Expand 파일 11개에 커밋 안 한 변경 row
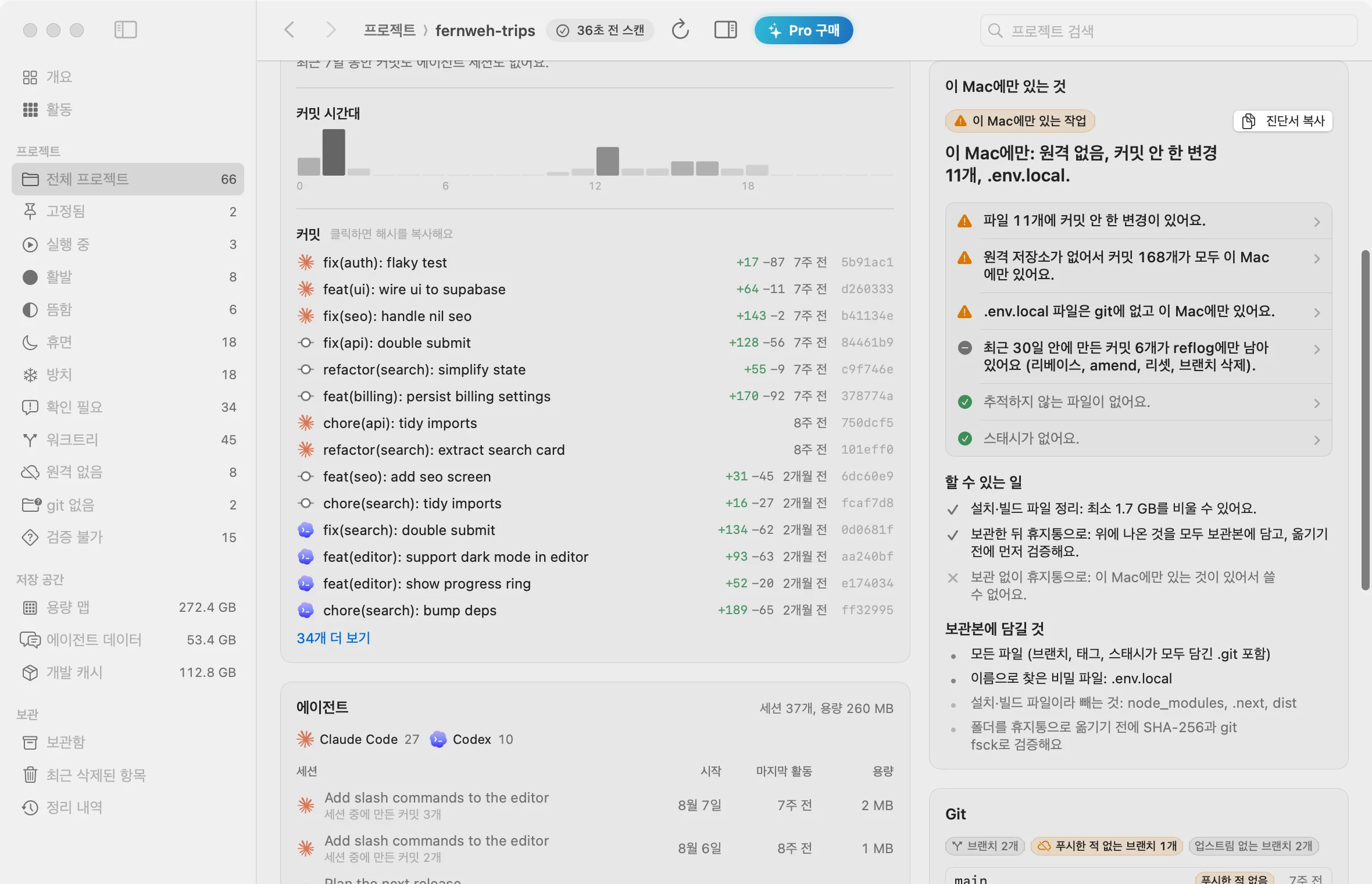This screenshot has width=1372, height=884. pyautogui.click(x=1139, y=221)
